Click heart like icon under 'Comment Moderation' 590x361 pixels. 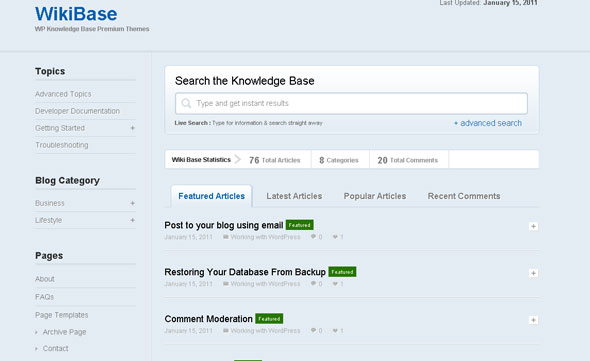pos(335,331)
